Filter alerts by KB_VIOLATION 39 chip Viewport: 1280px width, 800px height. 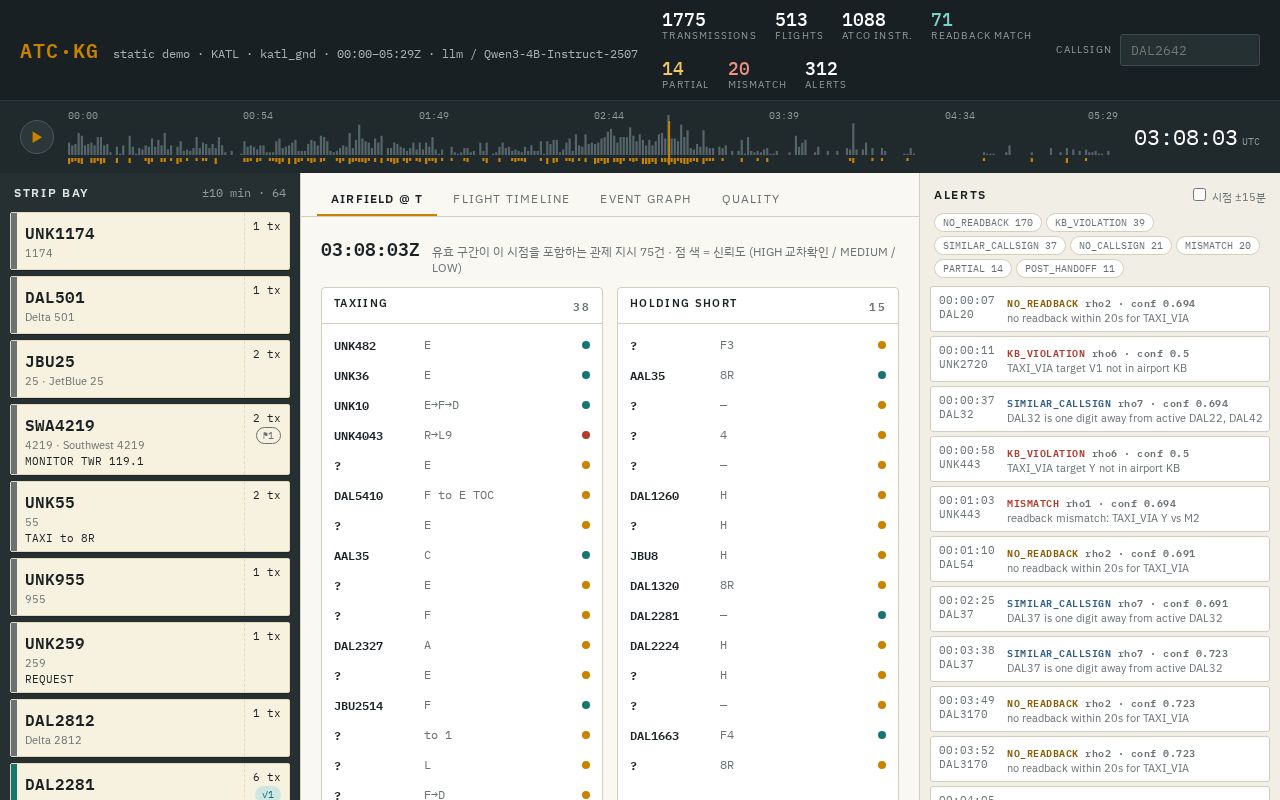tap(1100, 223)
